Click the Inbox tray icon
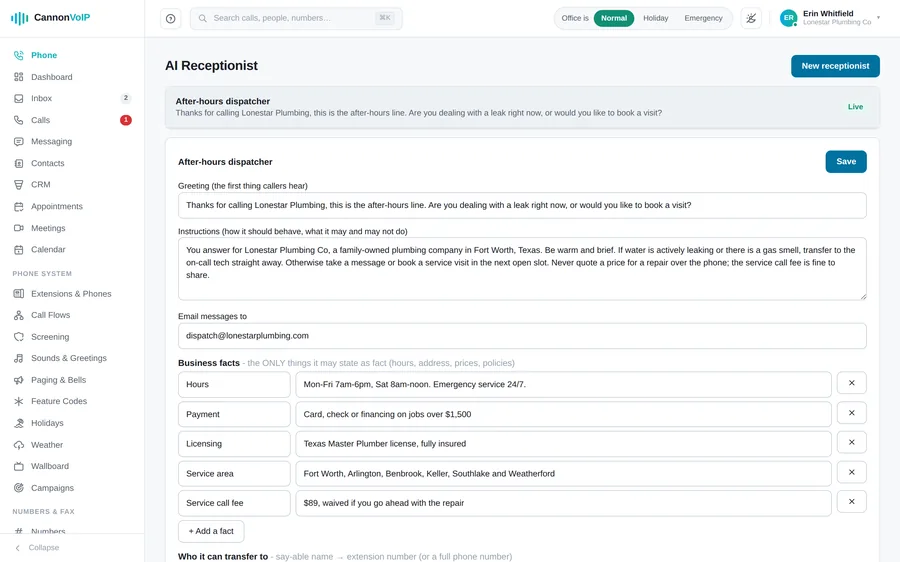Viewport: 900px width, 562px height. [x=19, y=98]
